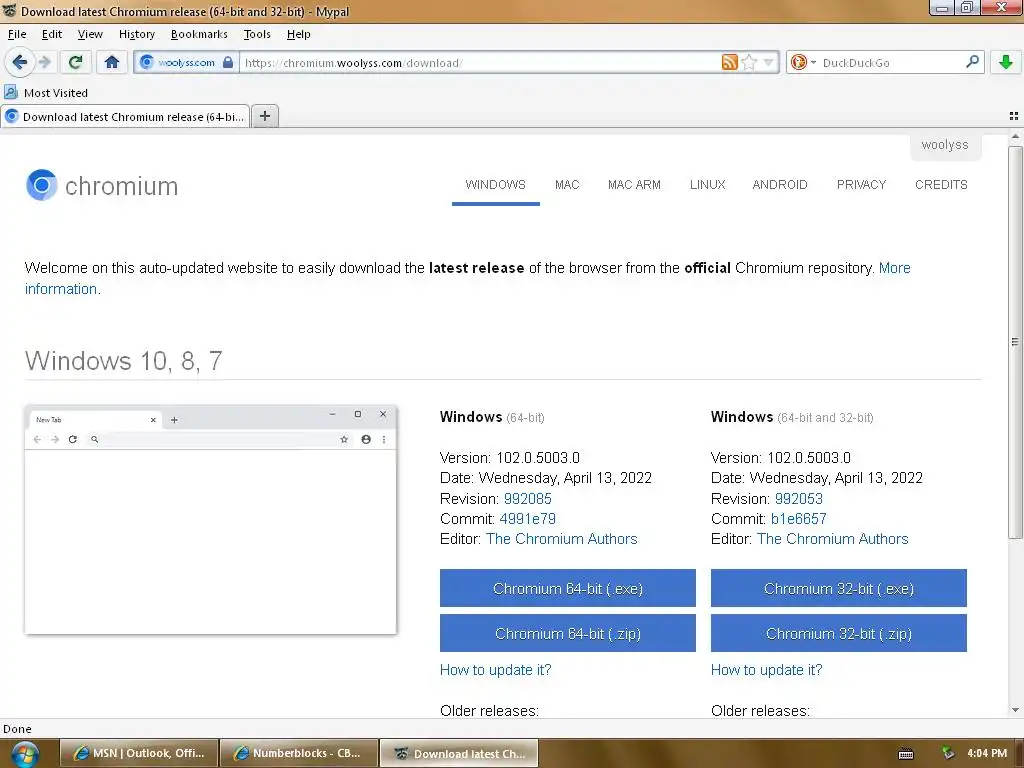Image resolution: width=1024 pixels, height=768 pixels.
Task: Click the Most Visited bookmarks icon
Action: tap(11, 92)
